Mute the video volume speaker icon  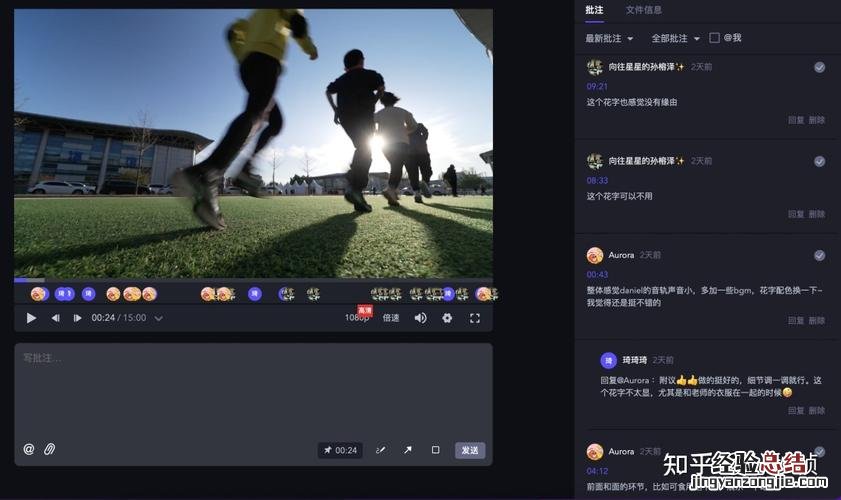point(421,318)
